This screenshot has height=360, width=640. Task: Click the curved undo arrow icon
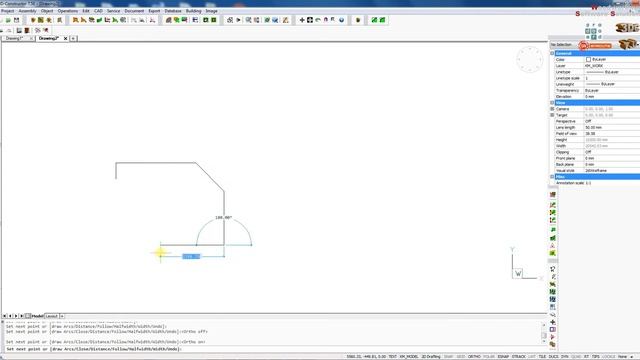(x=318, y=20)
